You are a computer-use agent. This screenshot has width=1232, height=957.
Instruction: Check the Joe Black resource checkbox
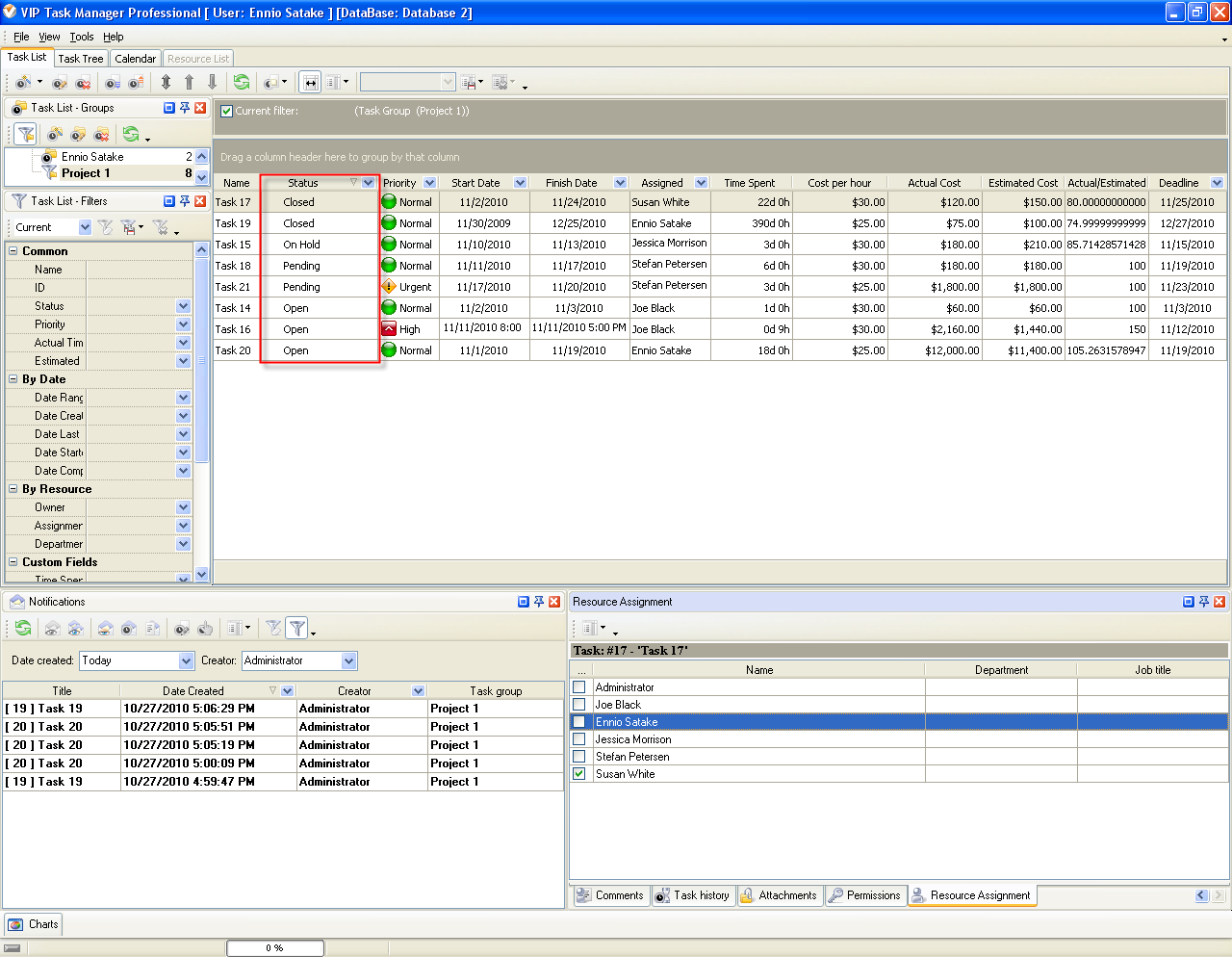click(x=579, y=705)
